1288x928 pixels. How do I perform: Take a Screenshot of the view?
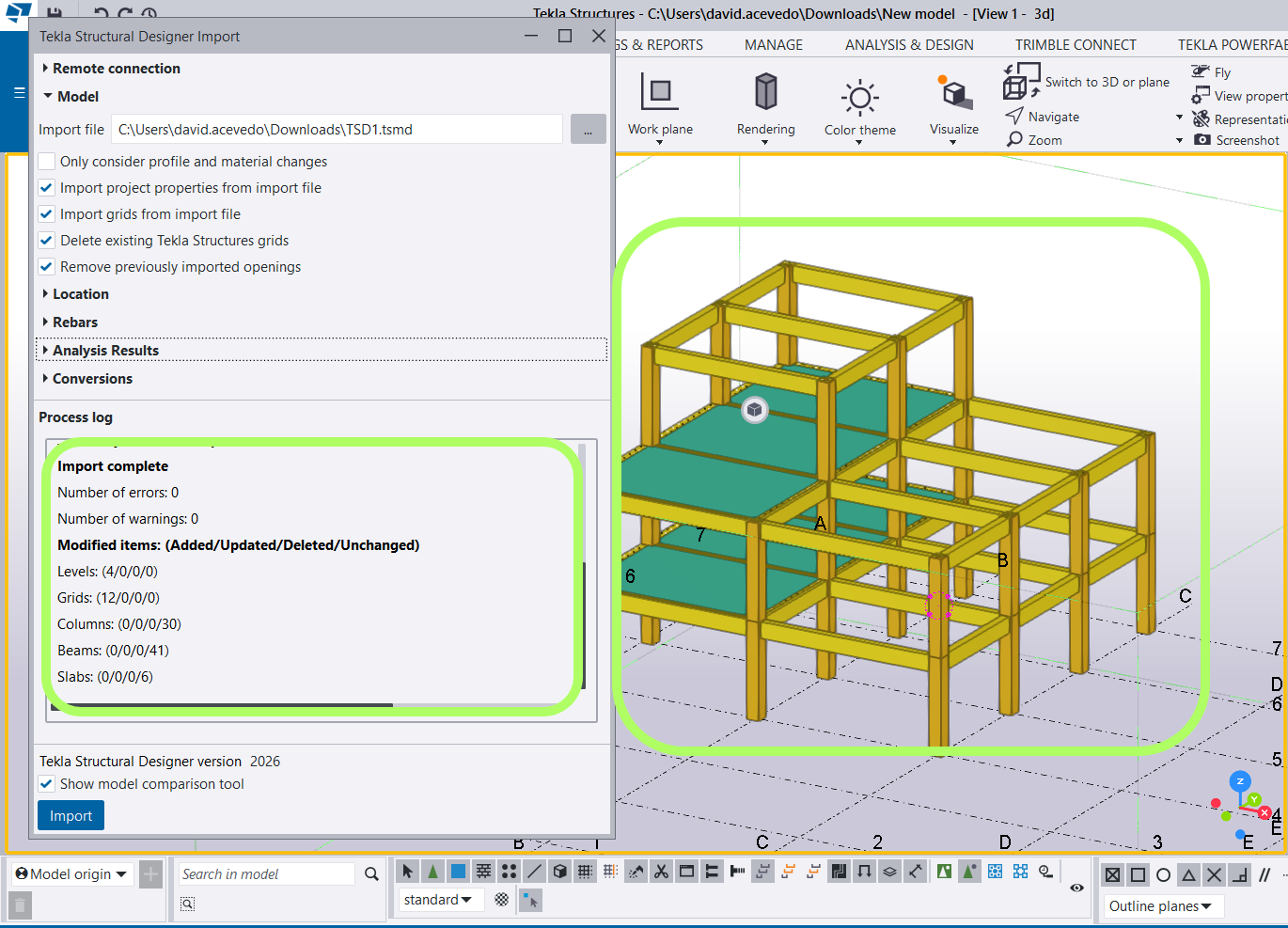tap(1236, 140)
